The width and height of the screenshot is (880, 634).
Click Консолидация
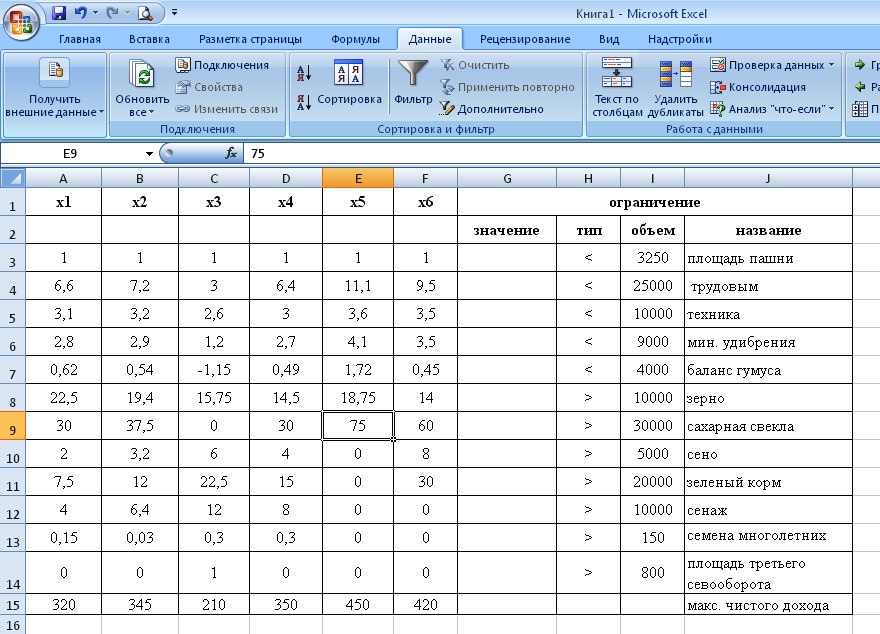coord(758,87)
